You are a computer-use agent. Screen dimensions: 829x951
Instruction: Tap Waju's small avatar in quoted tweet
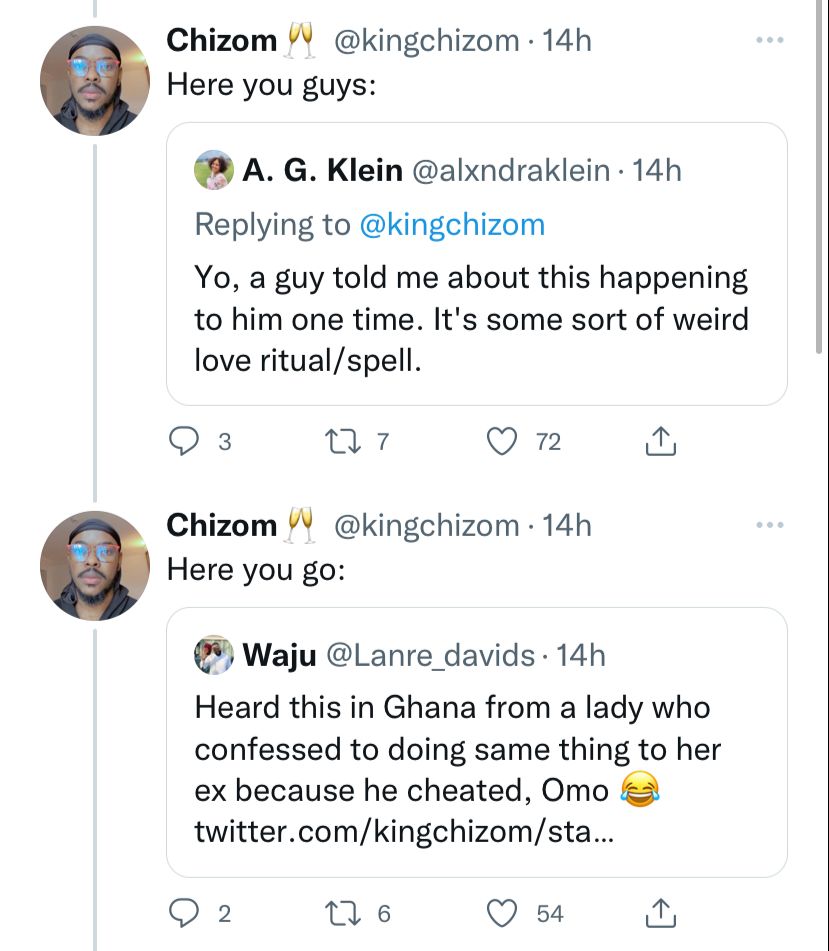tap(214, 655)
